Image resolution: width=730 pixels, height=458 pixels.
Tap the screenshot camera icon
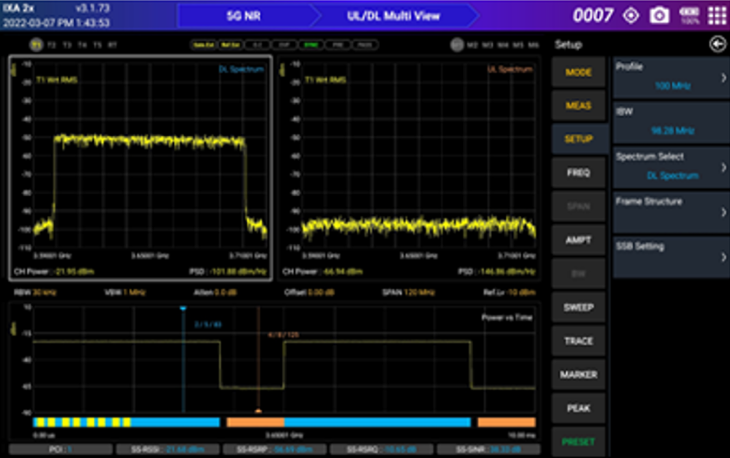click(659, 15)
